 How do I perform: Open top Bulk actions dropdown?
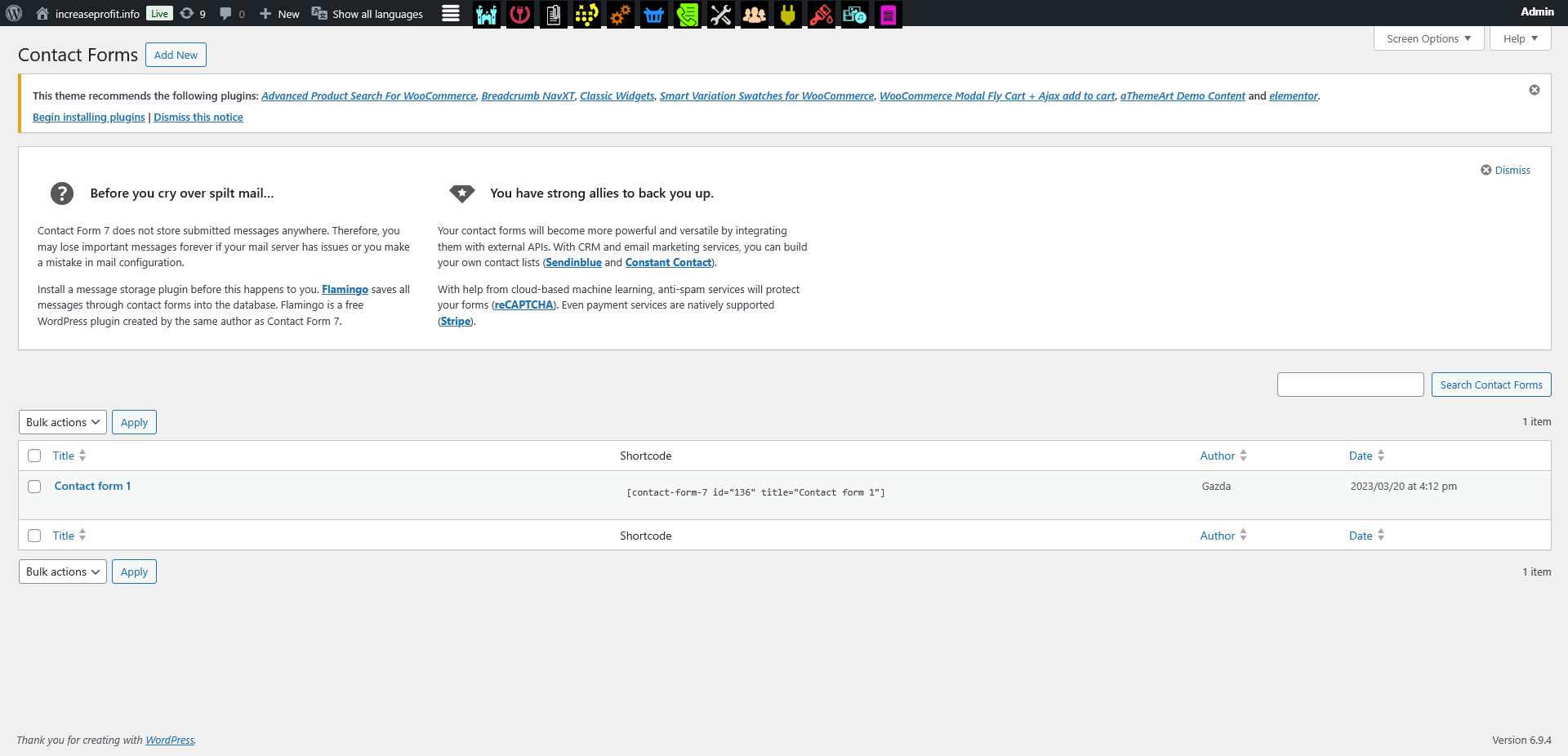click(63, 422)
